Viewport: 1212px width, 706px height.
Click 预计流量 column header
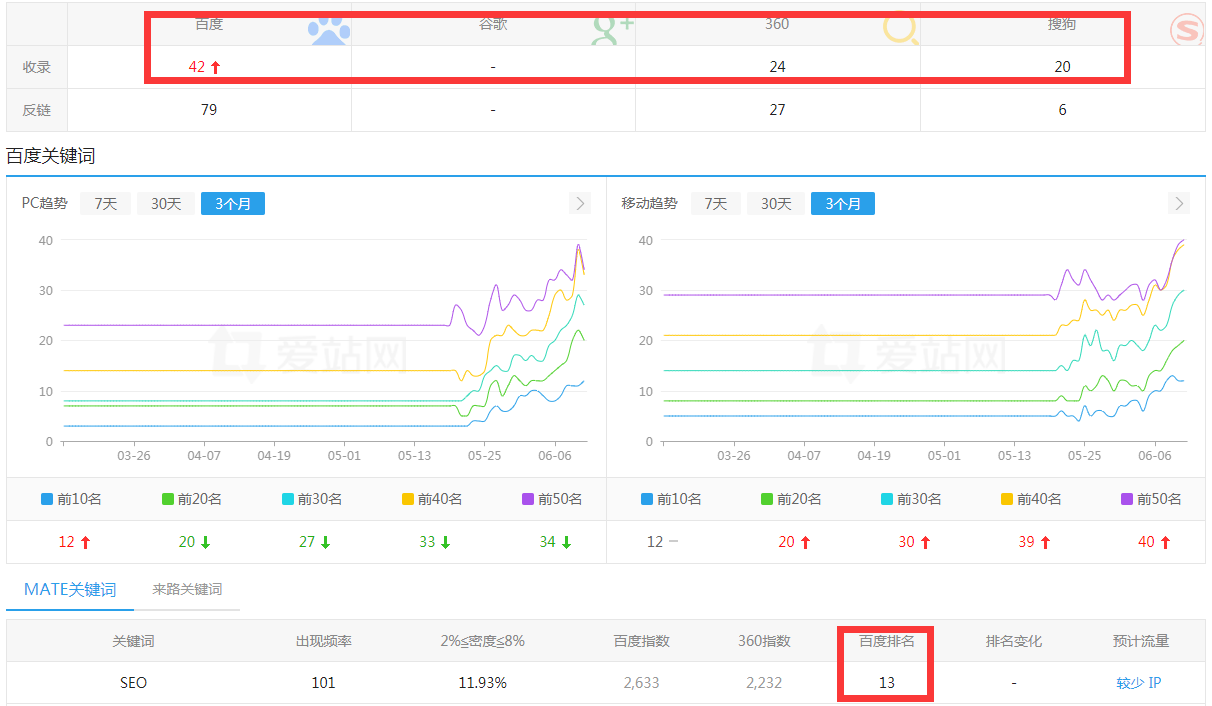pyautogui.click(x=1141, y=641)
